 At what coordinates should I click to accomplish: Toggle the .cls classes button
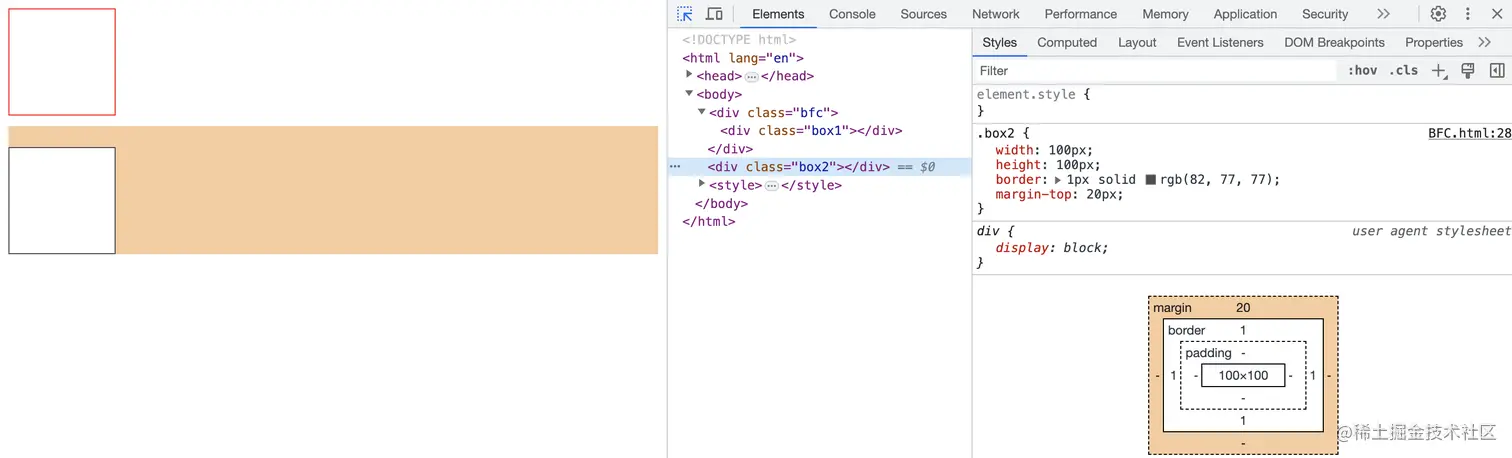tap(1404, 71)
